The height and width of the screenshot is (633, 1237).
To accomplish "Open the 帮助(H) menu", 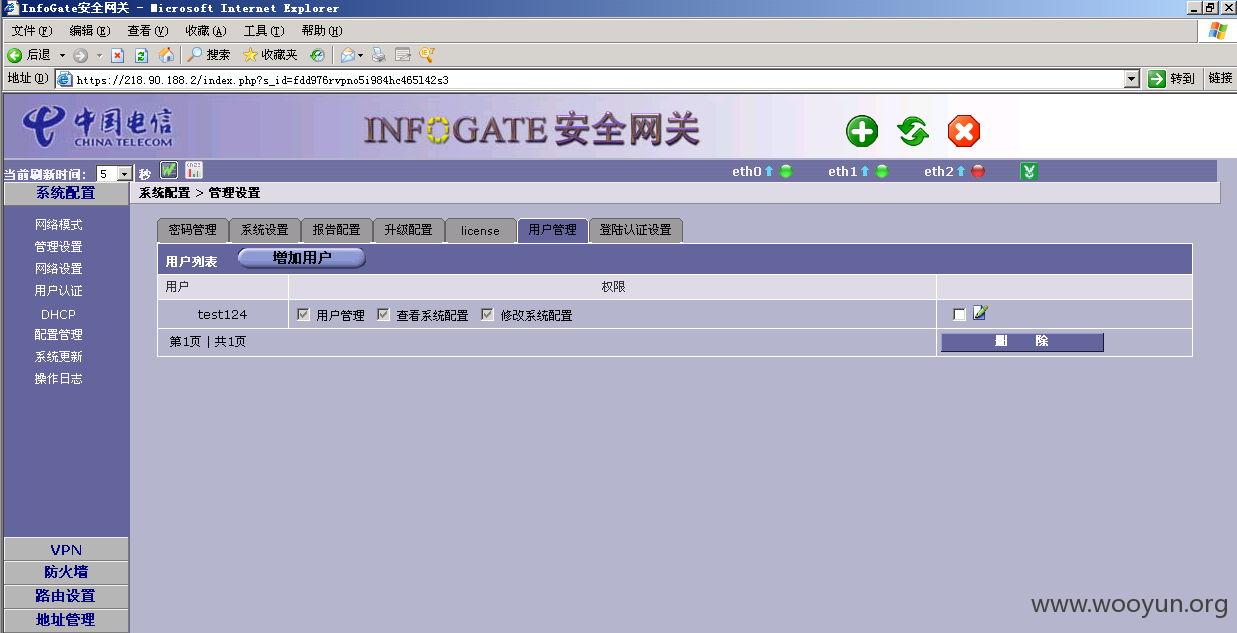I will 321,31.
